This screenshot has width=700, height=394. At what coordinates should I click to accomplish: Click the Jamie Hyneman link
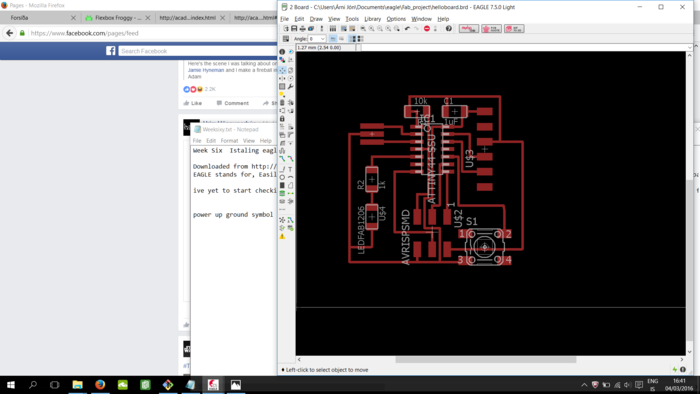tap(206, 70)
